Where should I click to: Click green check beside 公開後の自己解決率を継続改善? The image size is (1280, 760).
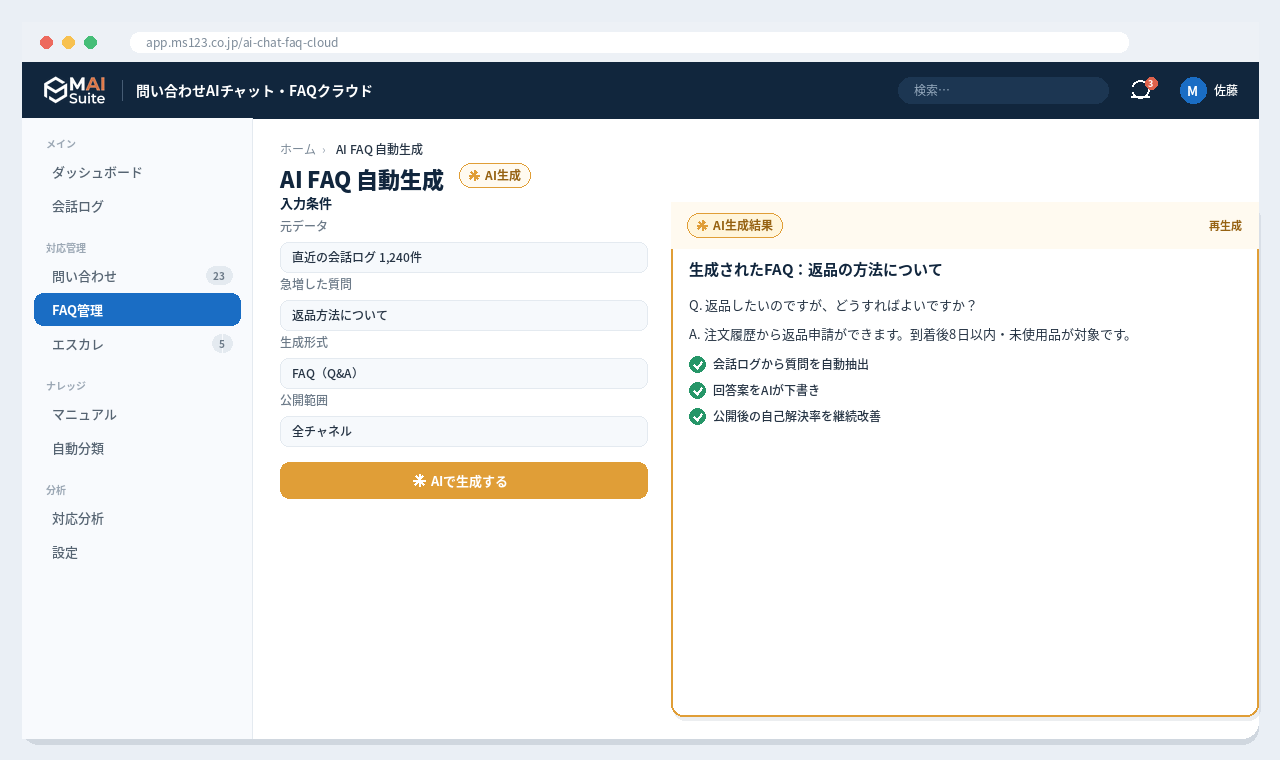click(698, 416)
